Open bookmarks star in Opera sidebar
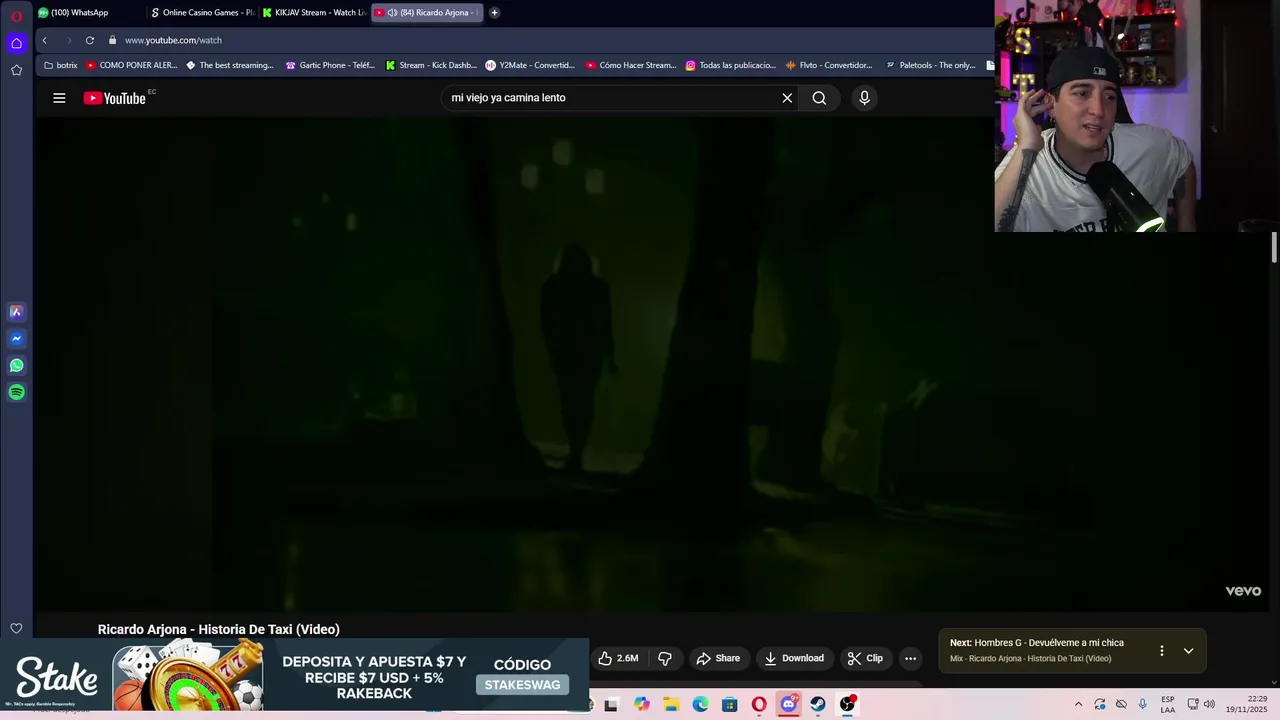1280x720 pixels. 16,70
